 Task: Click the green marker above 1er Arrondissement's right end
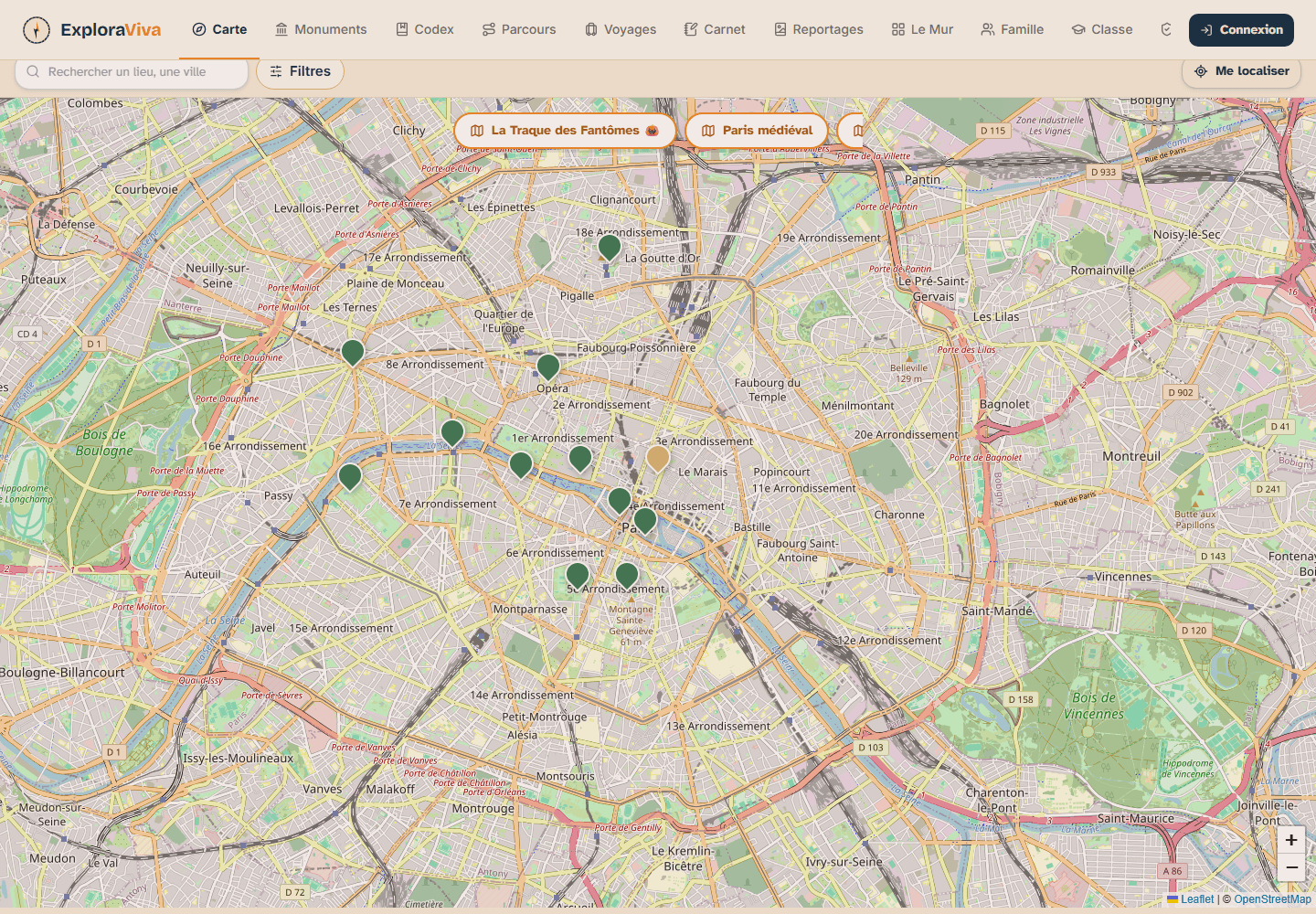click(580, 458)
